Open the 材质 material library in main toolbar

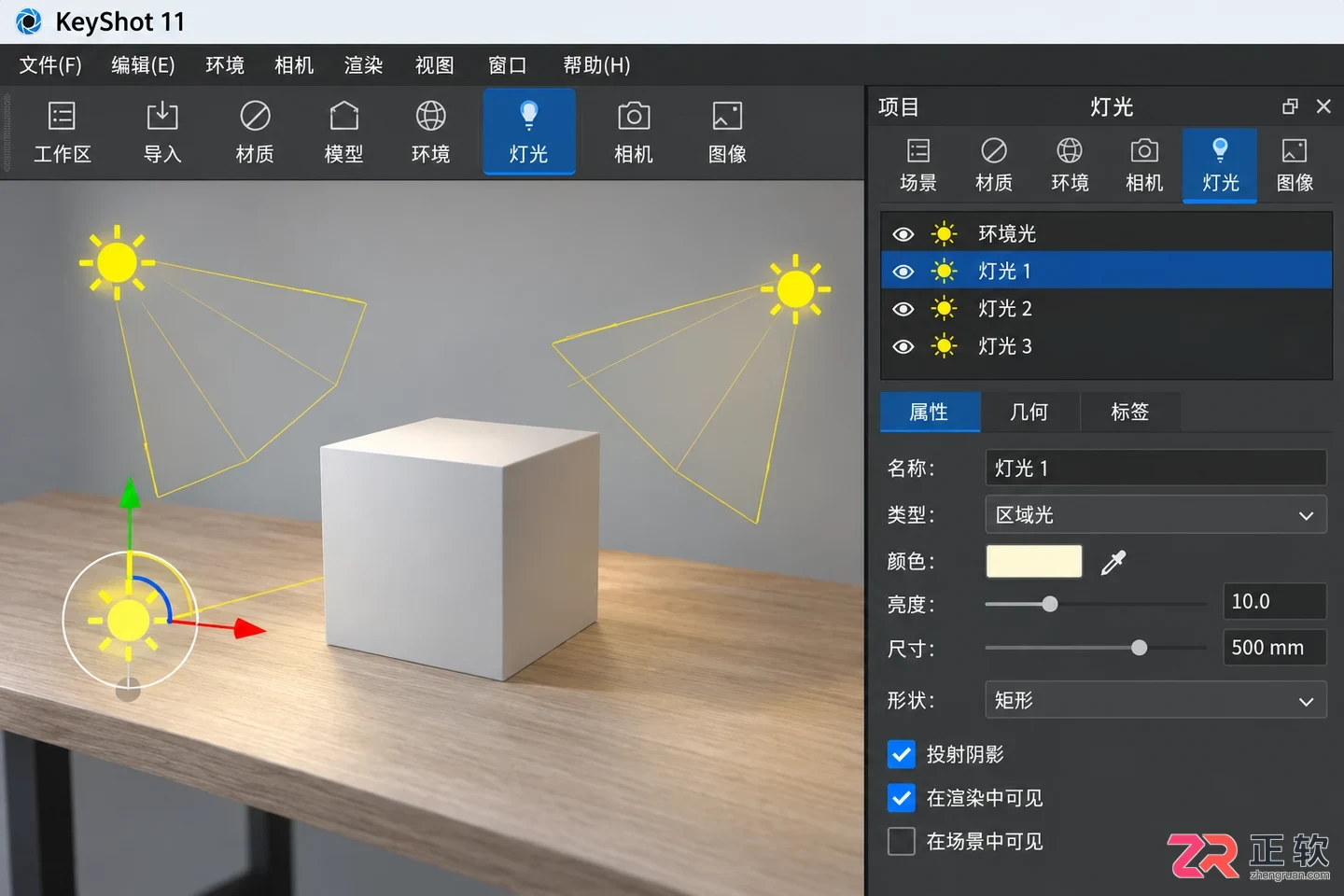click(255, 132)
